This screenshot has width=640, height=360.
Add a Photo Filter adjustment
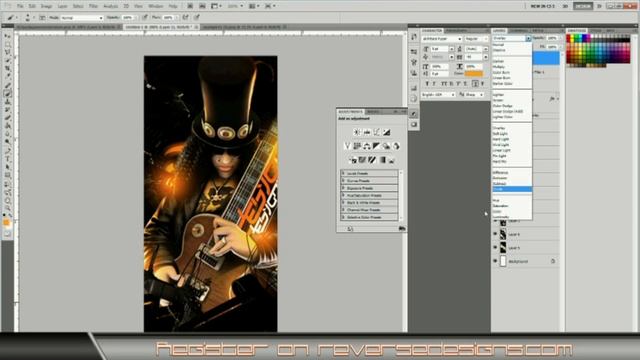pos(386,146)
